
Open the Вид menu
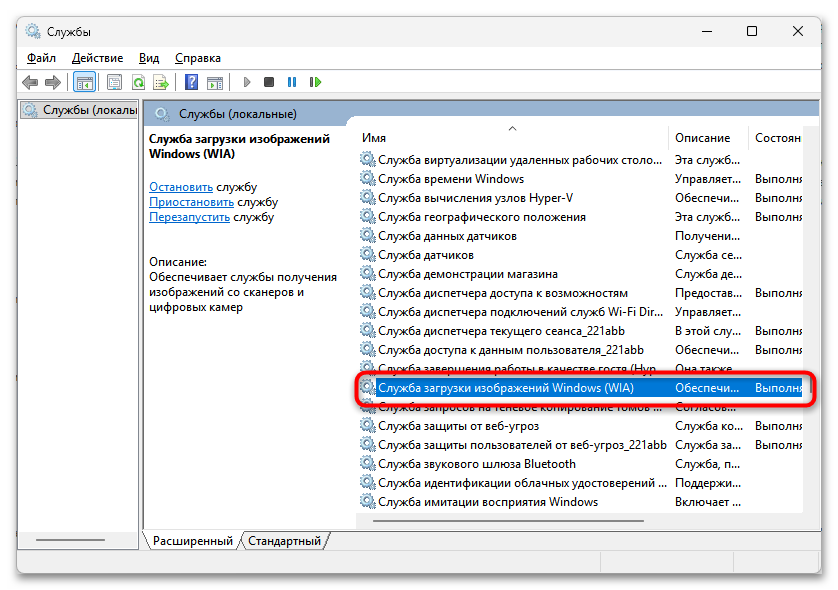point(149,58)
